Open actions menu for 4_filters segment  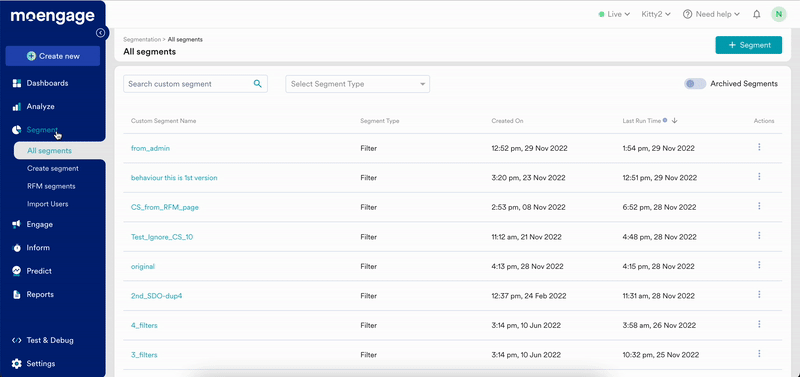[x=759, y=324]
